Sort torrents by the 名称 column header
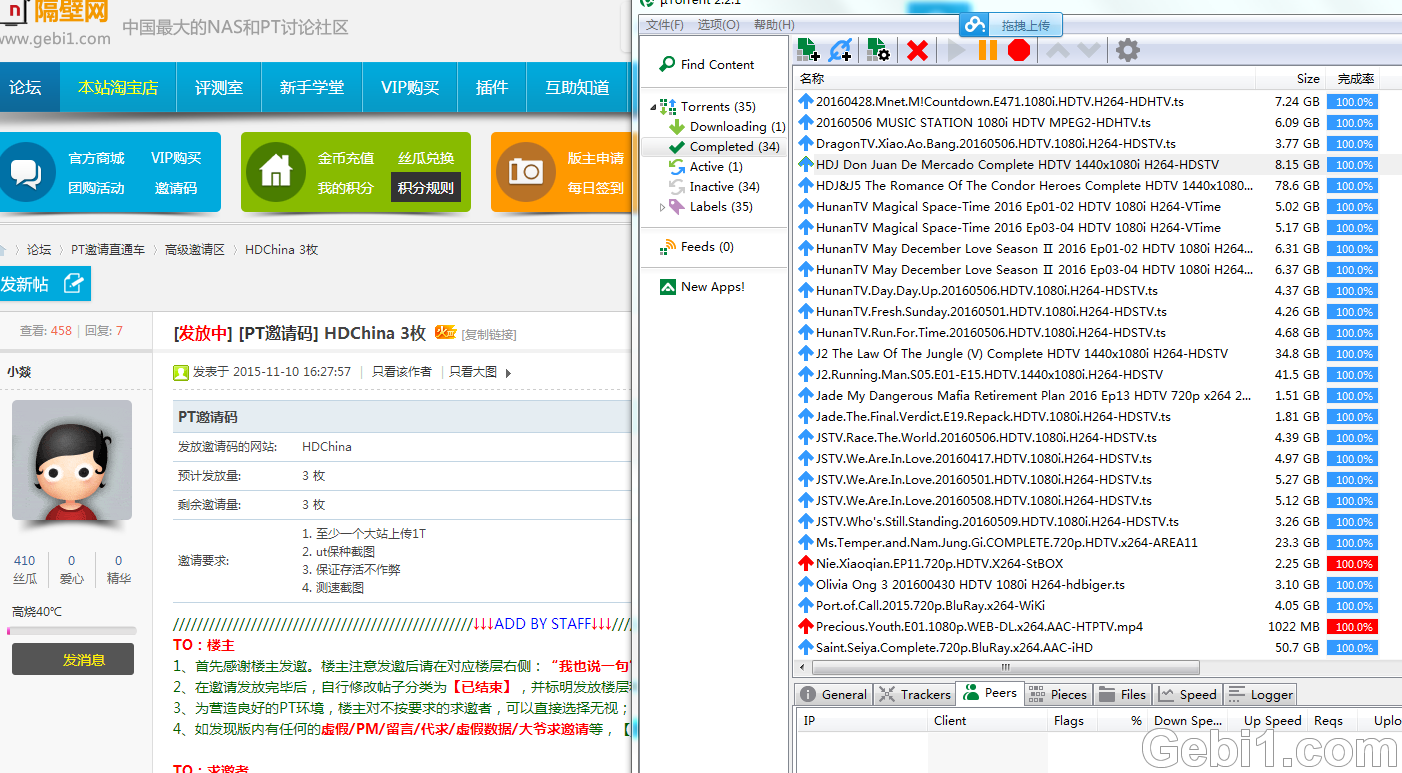1402x773 pixels. 1024,78
